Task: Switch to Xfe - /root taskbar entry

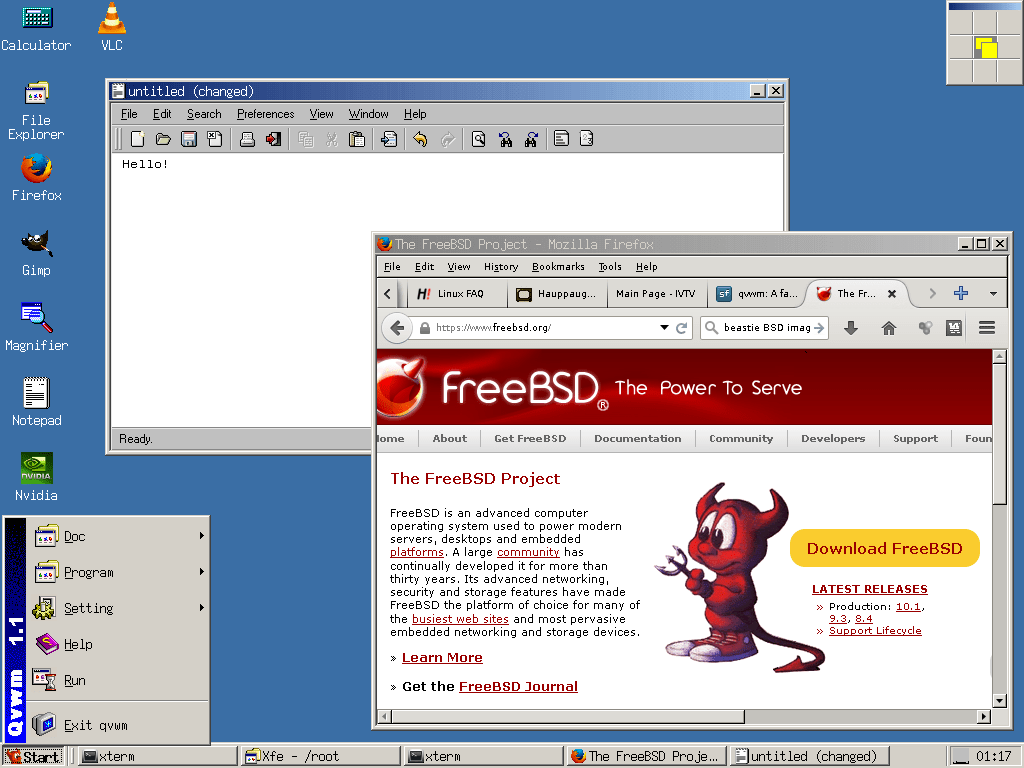Action: pyautogui.click(x=321, y=756)
